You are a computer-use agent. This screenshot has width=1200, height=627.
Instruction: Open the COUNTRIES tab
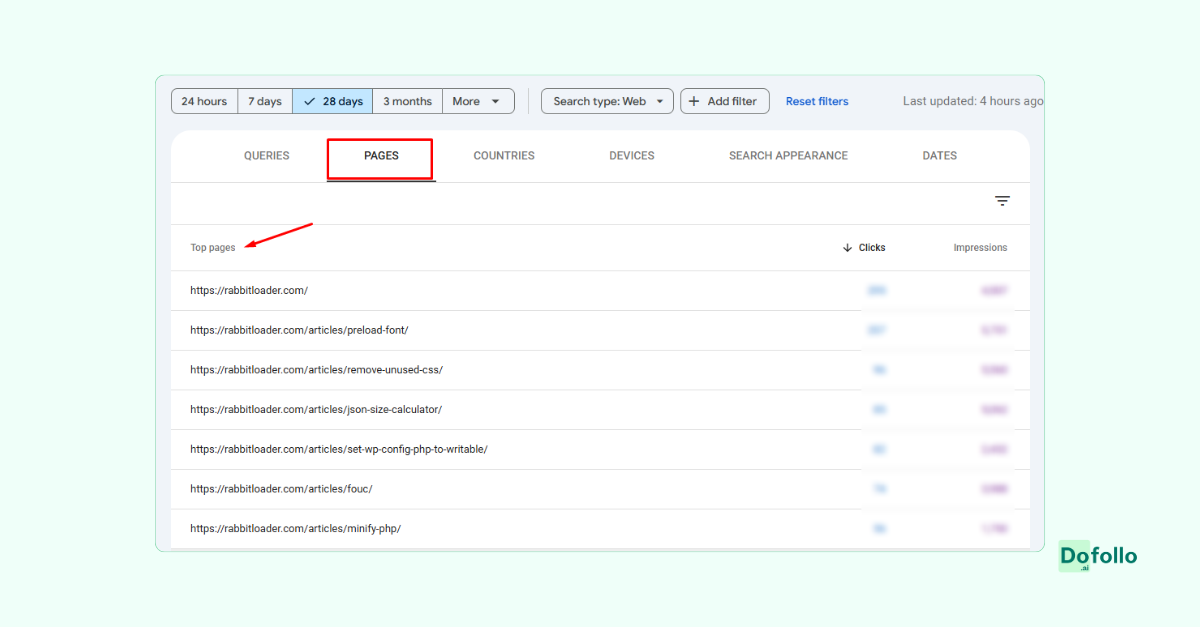pyautogui.click(x=504, y=155)
